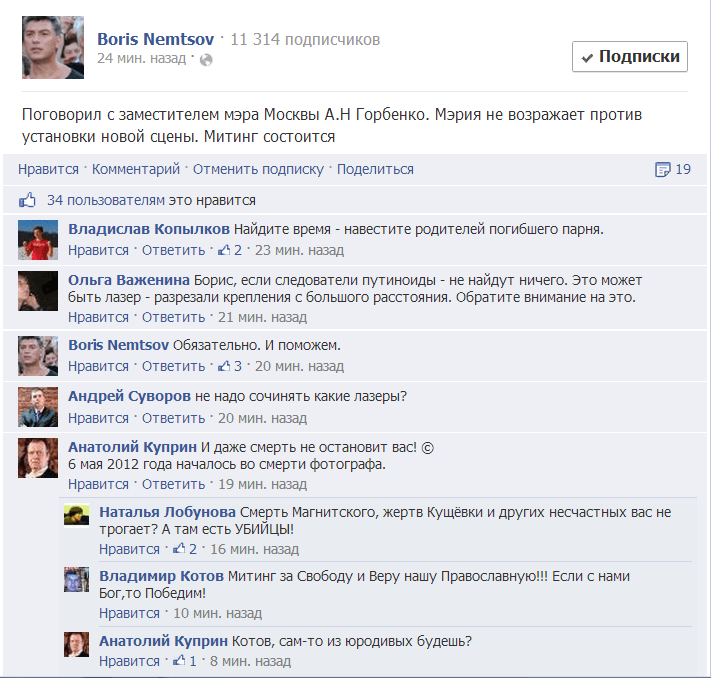Click Boris Nemtsov's large profile photo
Viewport: 711px width, 678px height.
(53, 47)
